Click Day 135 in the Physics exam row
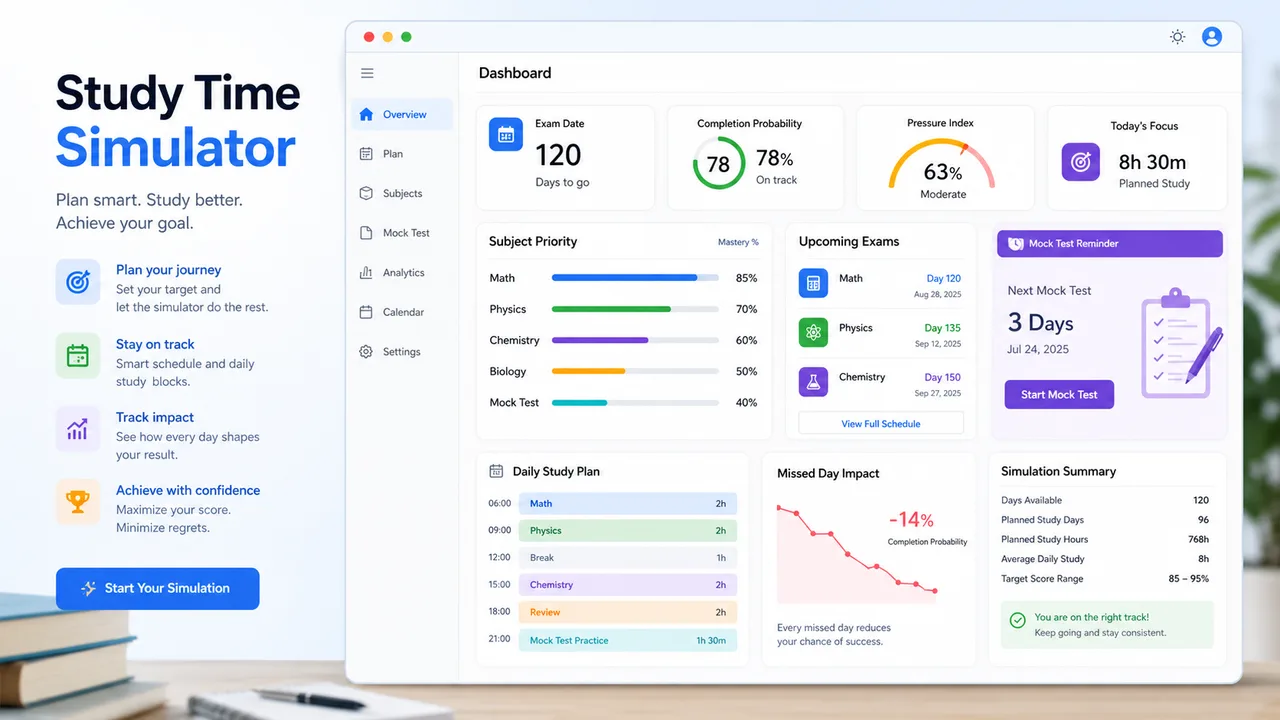The width and height of the screenshot is (1280, 720). tap(942, 328)
